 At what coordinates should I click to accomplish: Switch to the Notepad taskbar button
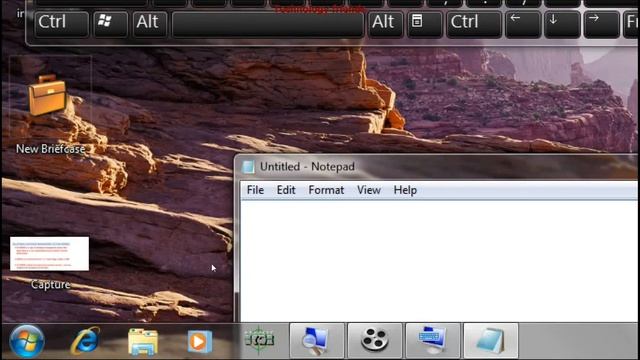[x=491, y=340]
